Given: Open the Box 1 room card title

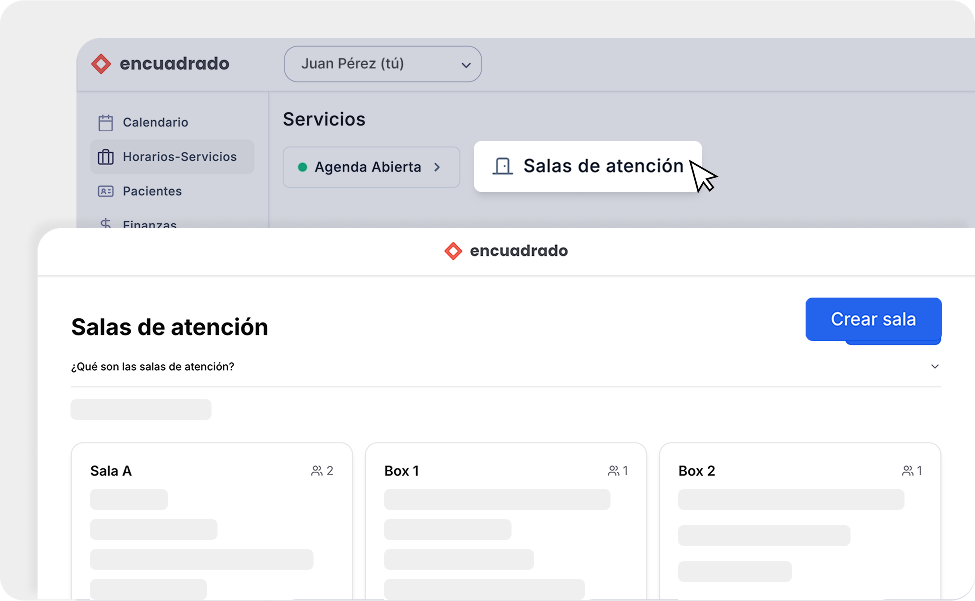Looking at the screenshot, I should (x=402, y=471).
